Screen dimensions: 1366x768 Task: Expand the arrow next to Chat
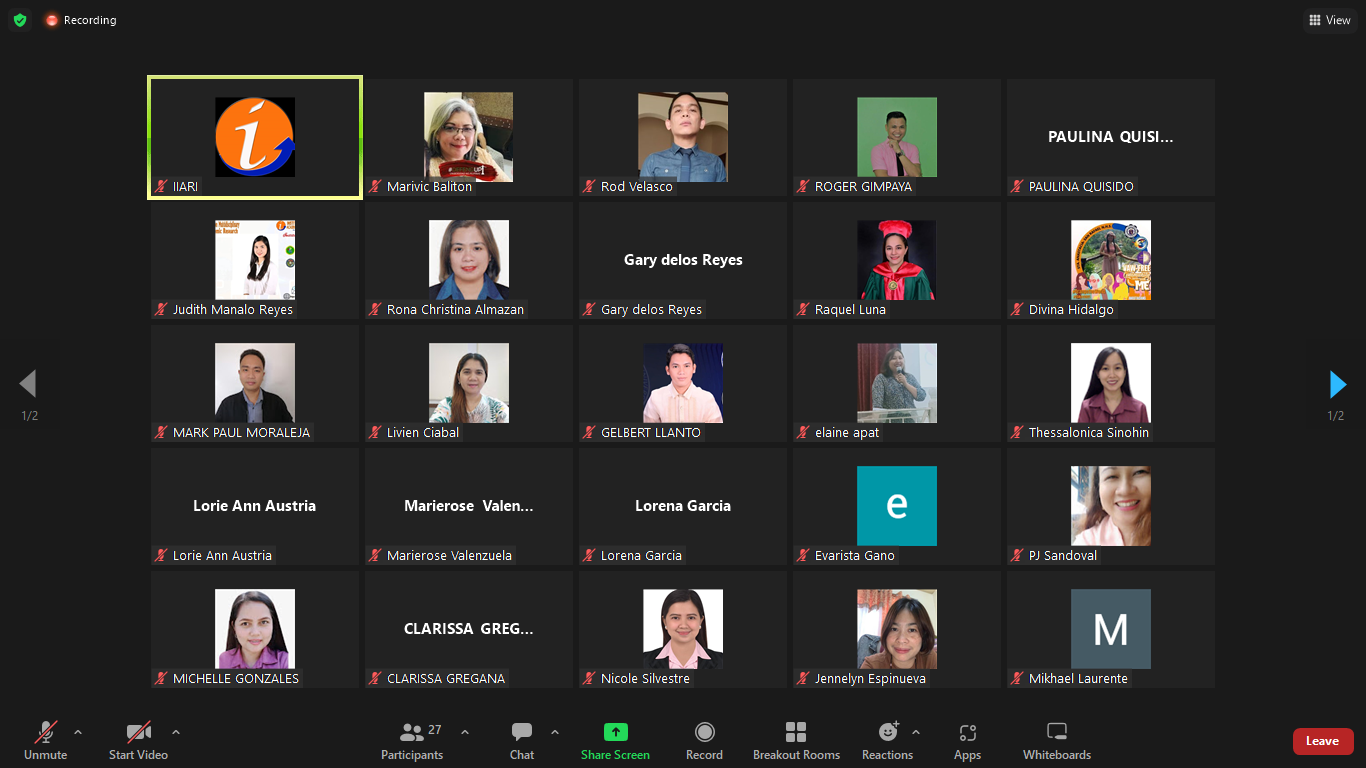[555, 732]
